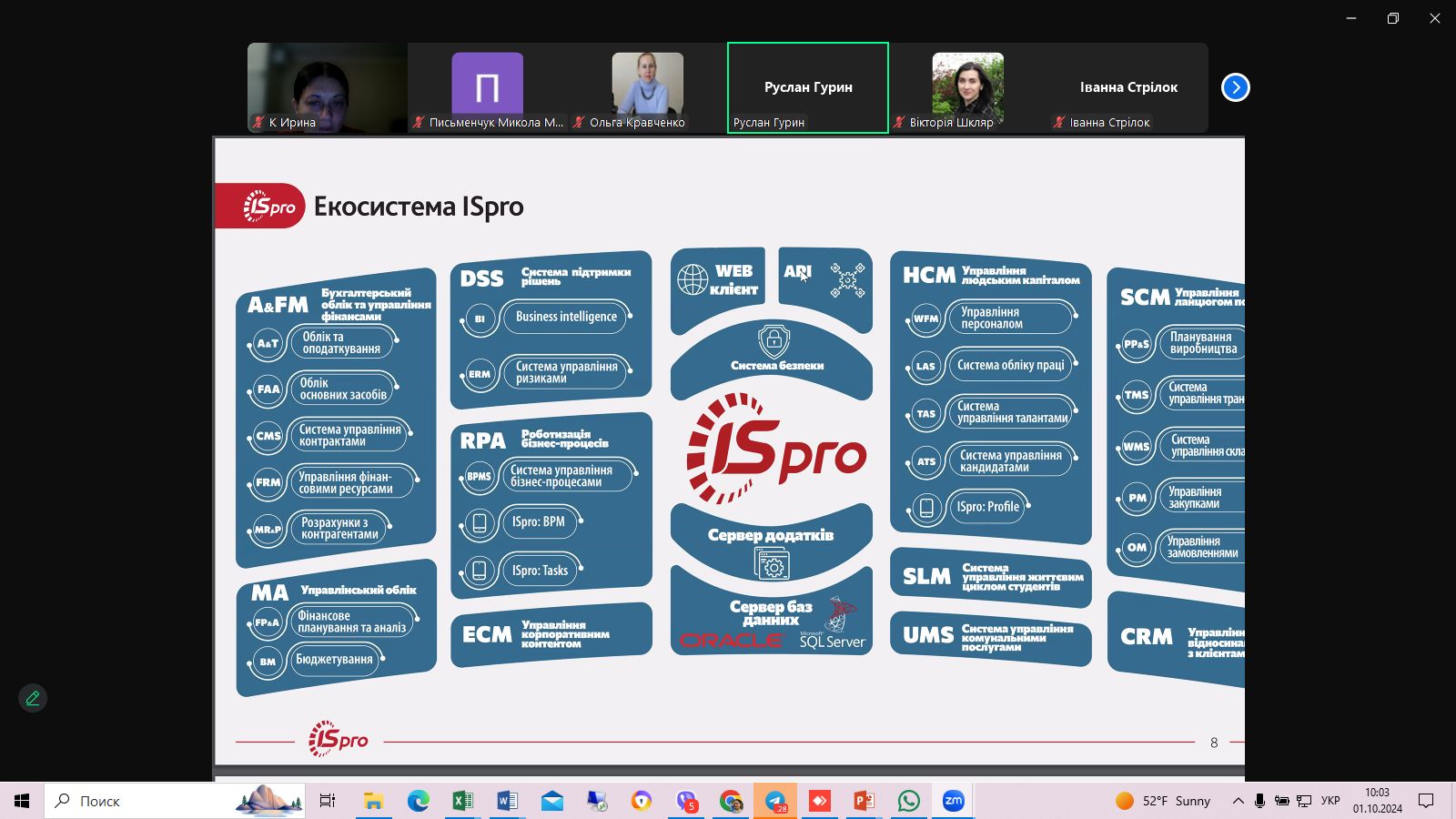This screenshot has width=1456, height=819.
Task: Select Руслан Гурин active speaker tile
Action: 808,87
